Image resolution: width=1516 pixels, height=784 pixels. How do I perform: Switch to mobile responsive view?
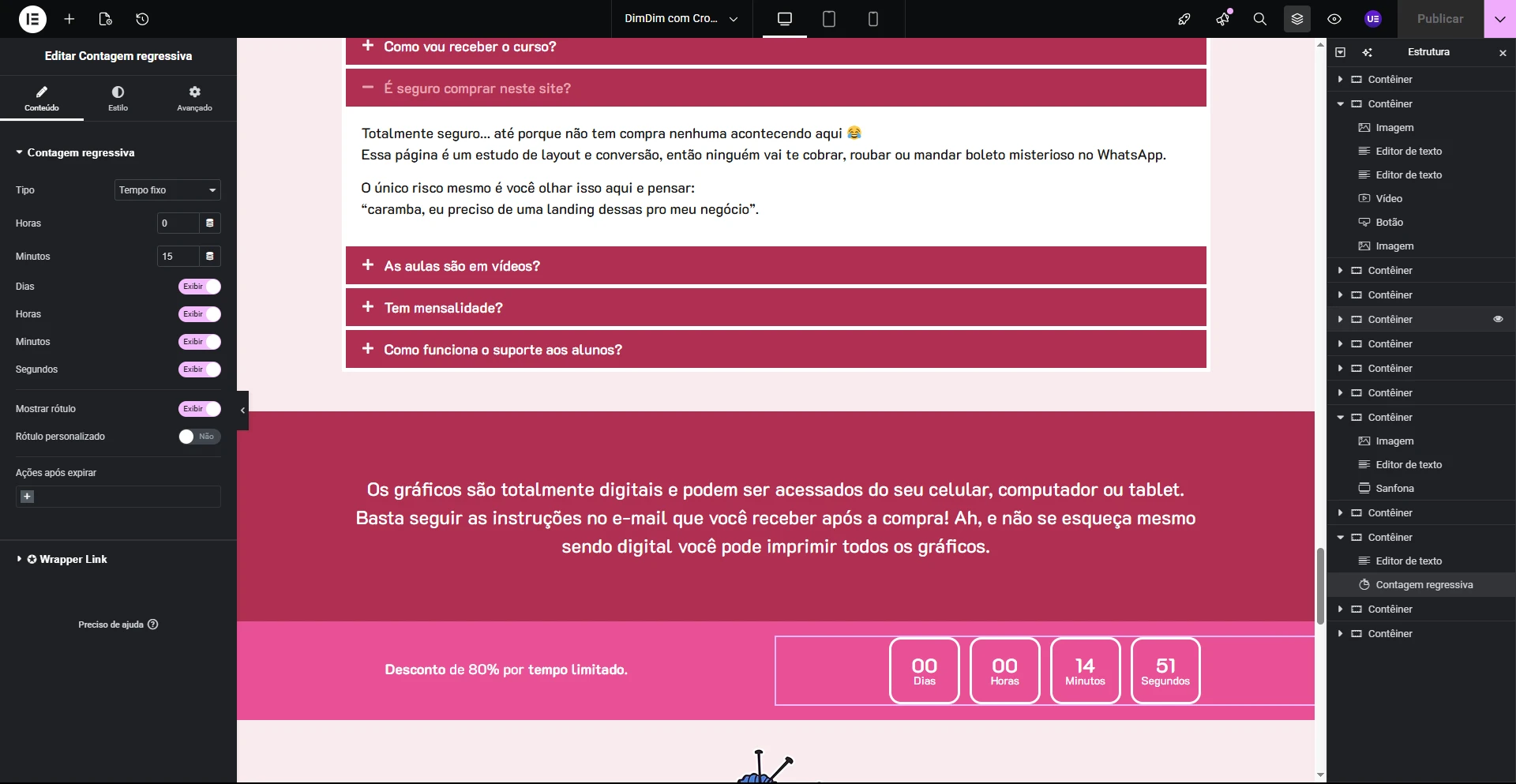click(x=872, y=19)
